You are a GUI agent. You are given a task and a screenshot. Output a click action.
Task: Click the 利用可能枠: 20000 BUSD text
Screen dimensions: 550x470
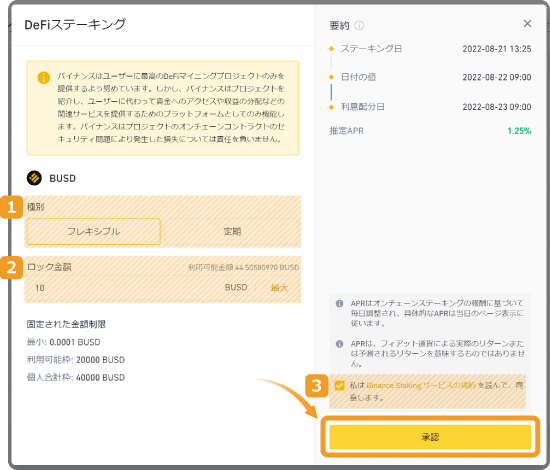[76, 360]
